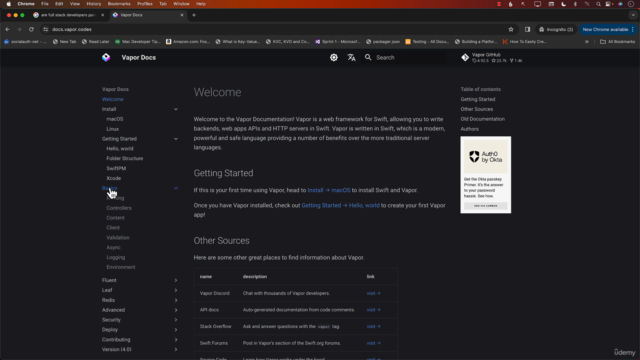This screenshot has height=360, width=640.
Task: Select Welcome in the sidebar
Action: coord(113,99)
